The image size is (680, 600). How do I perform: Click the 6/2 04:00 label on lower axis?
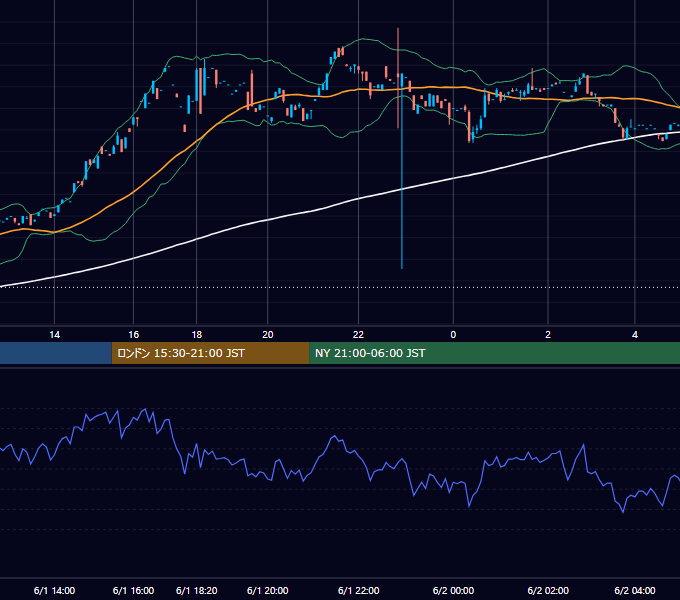point(634,590)
